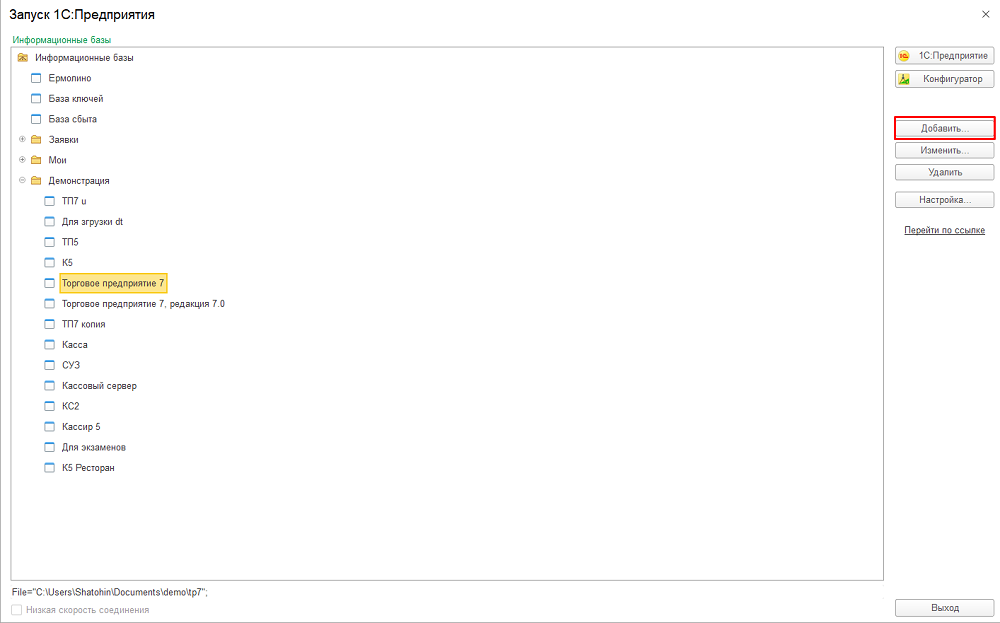This screenshot has width=1000, height=623.
Task: Click the ТП7 копия database icon
Action: click(50, 324)
